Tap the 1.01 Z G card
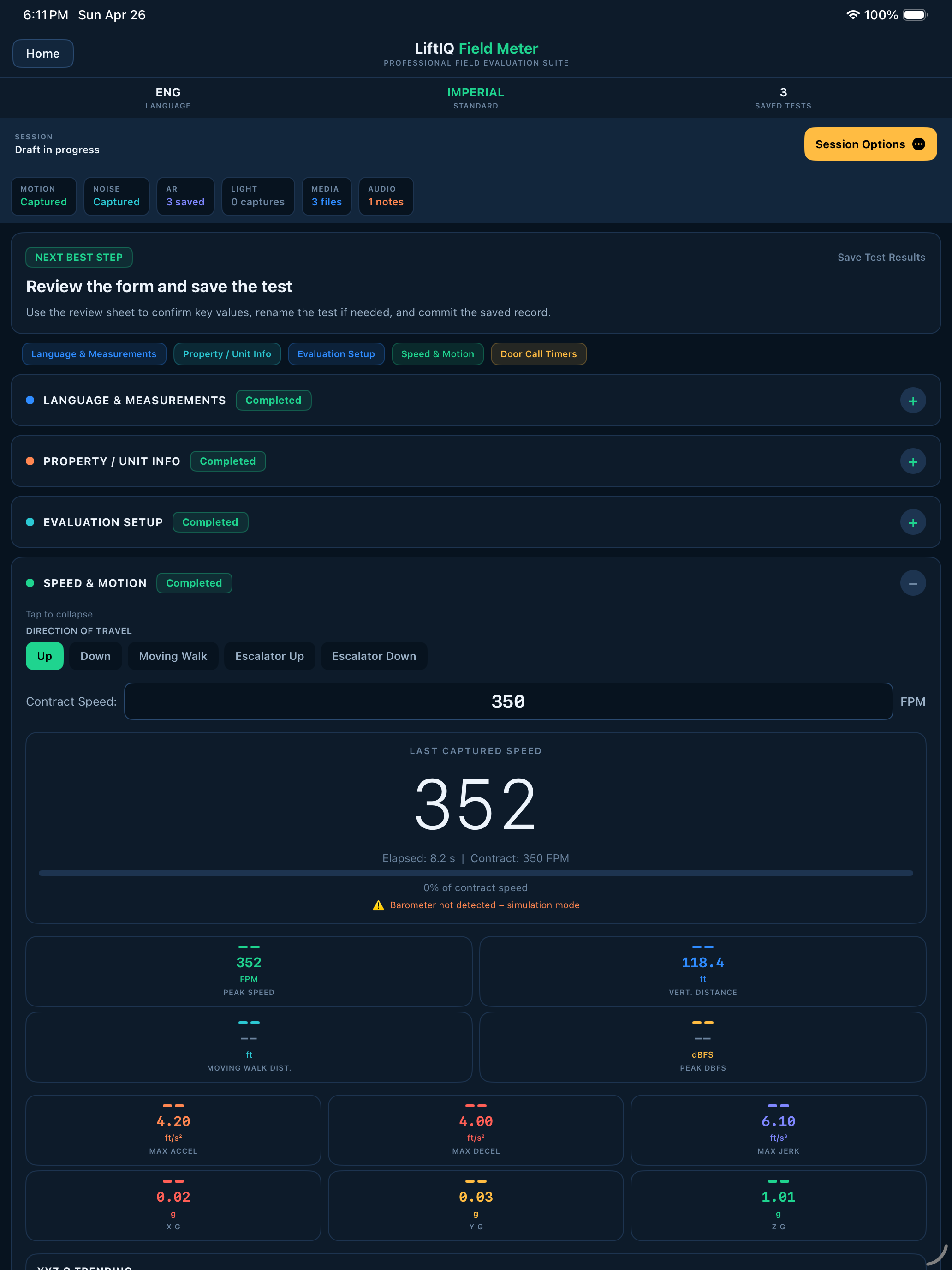 tap(778, 1206)
